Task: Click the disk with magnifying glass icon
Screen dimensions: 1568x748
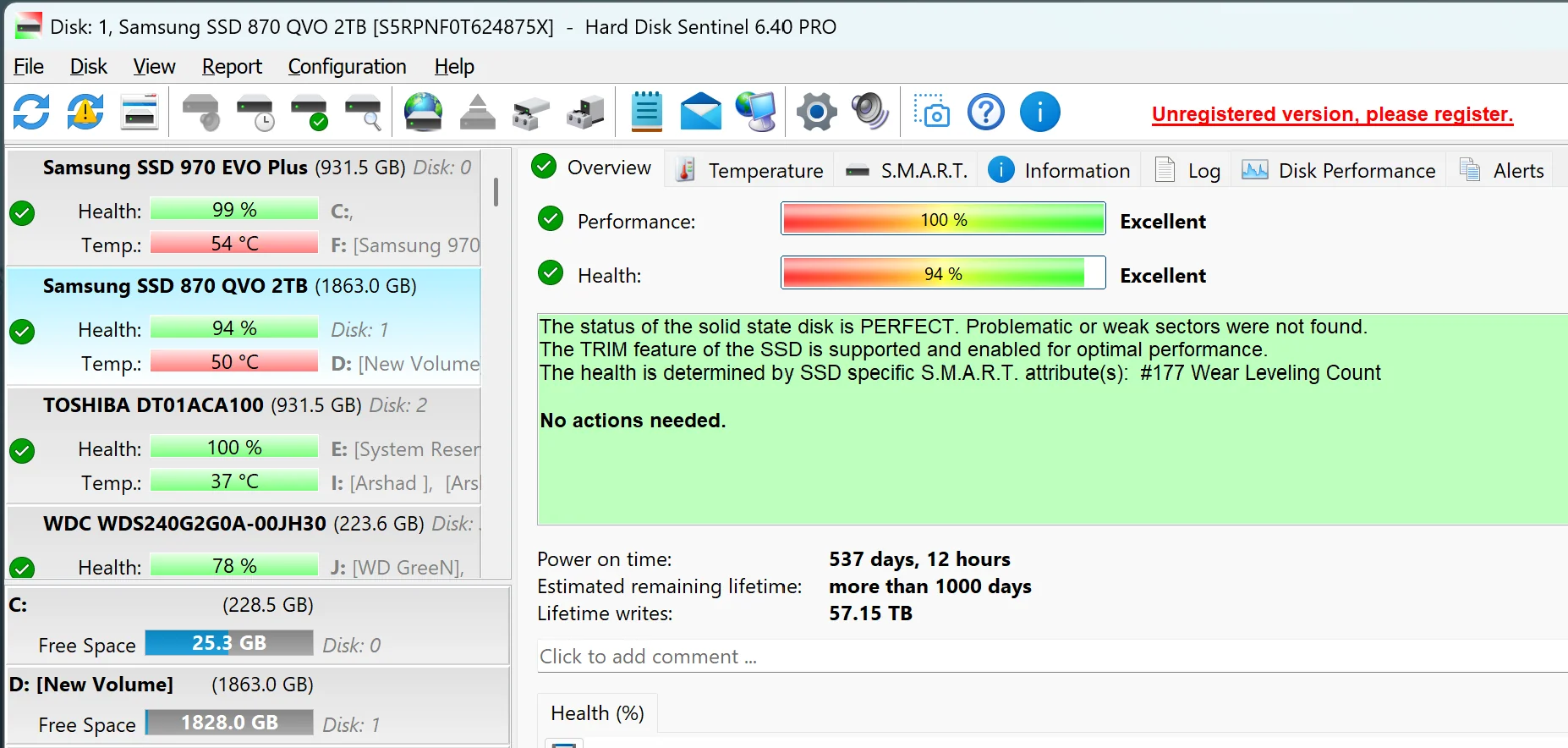Action: [x=364, y=113]
